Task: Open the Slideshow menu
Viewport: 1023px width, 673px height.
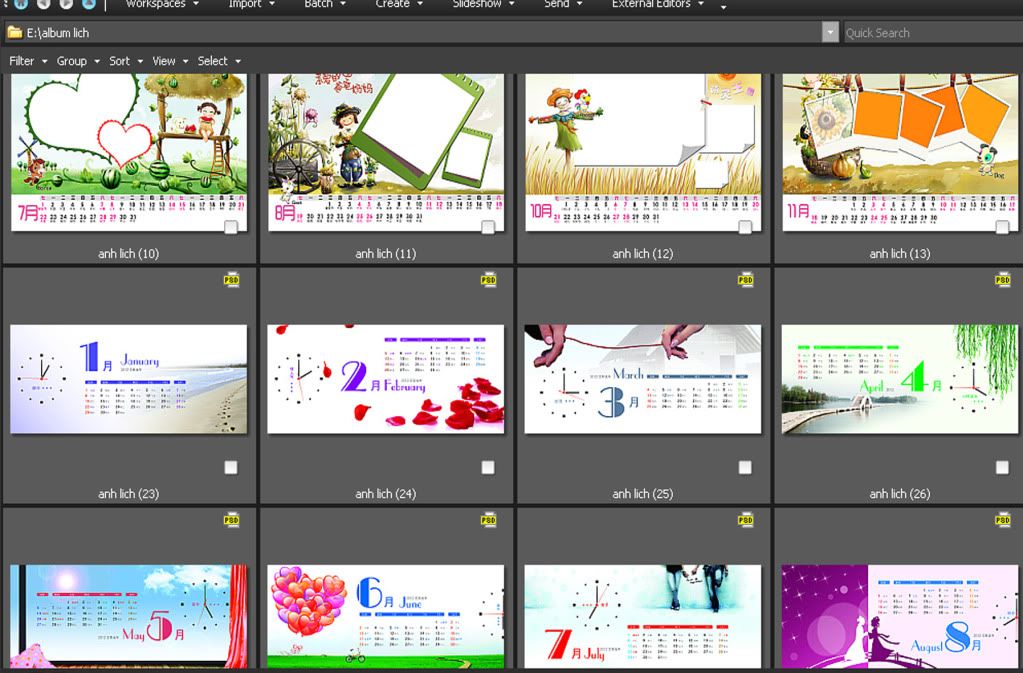Action: pyautogui.click(x=483, y=4)
